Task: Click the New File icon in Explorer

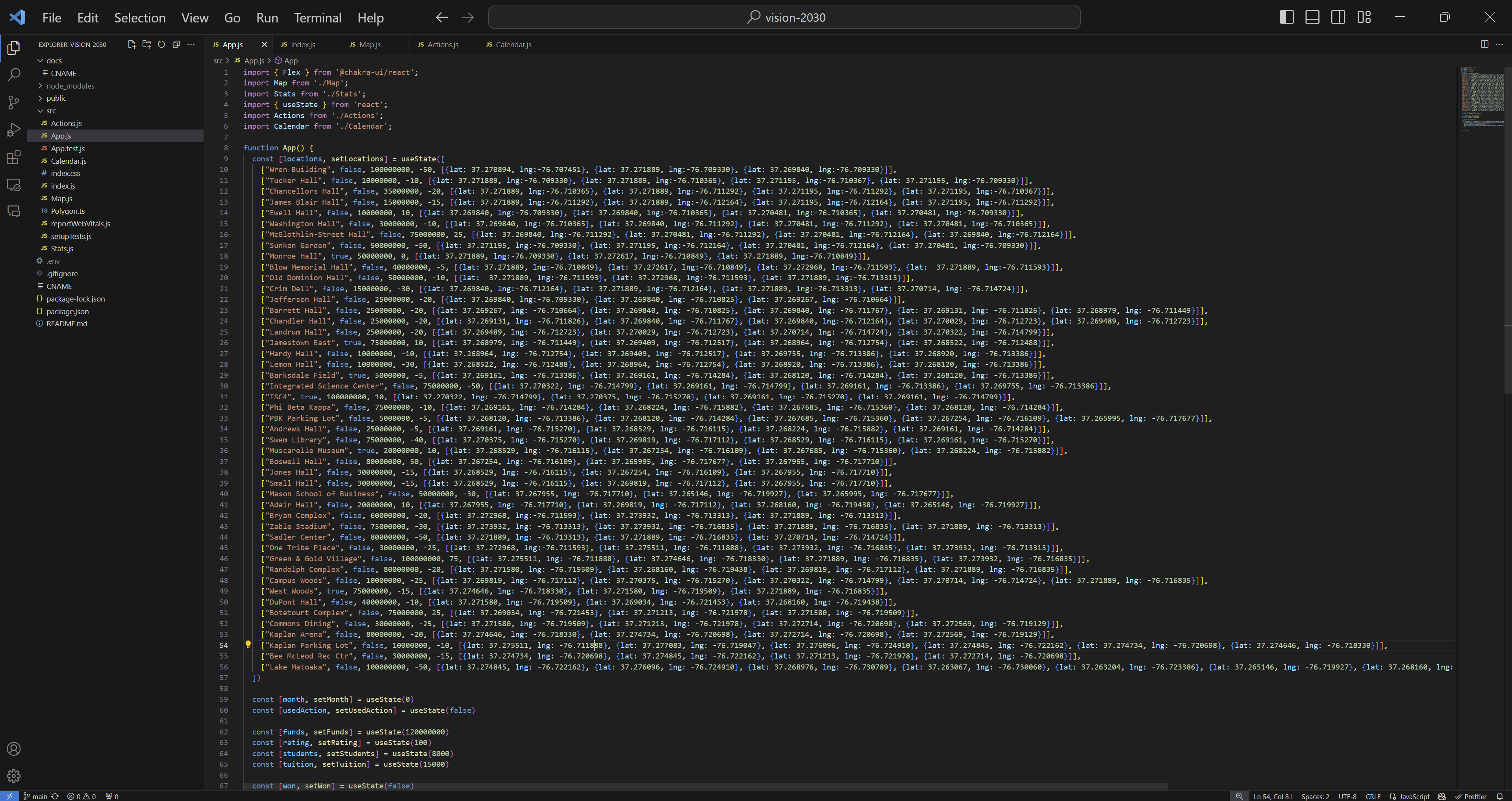Action: [x=132, y=44]
